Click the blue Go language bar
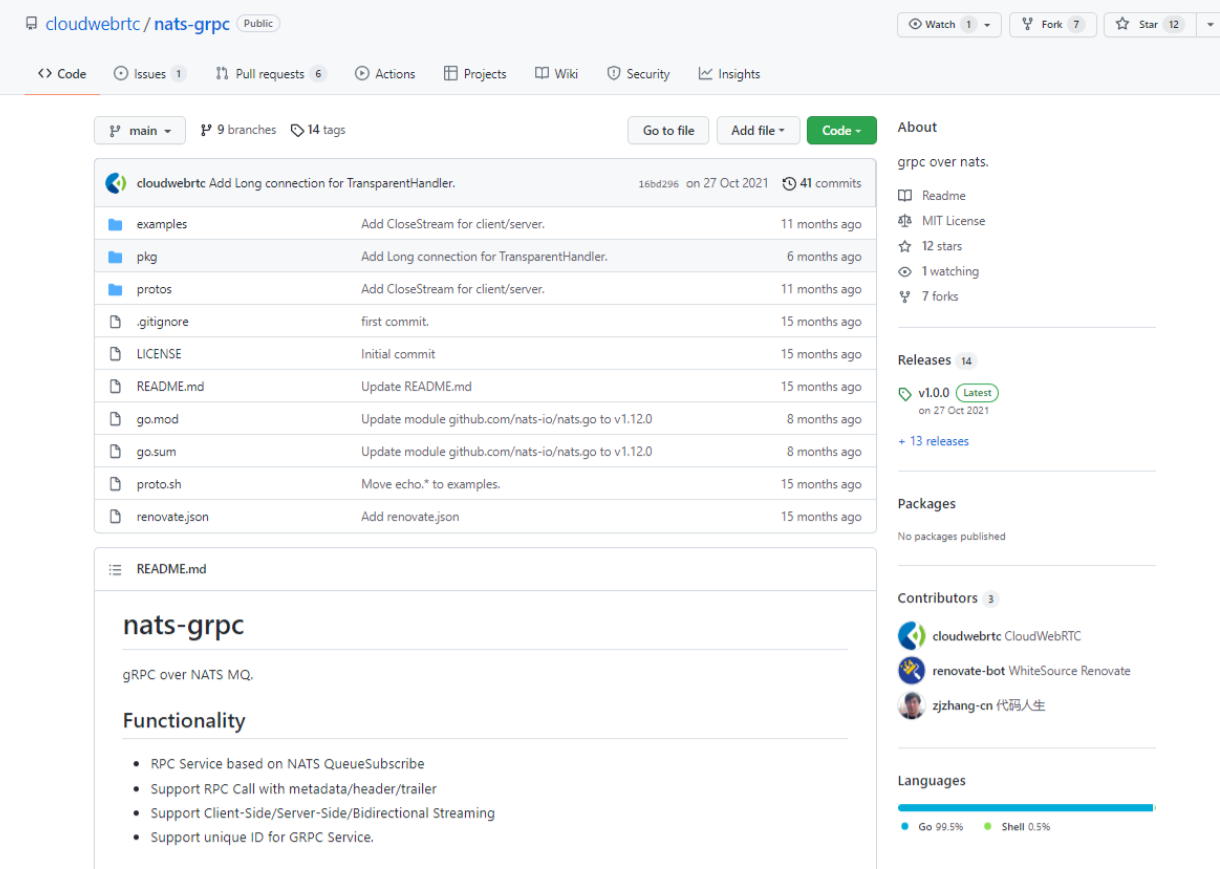 (1025, 807)
